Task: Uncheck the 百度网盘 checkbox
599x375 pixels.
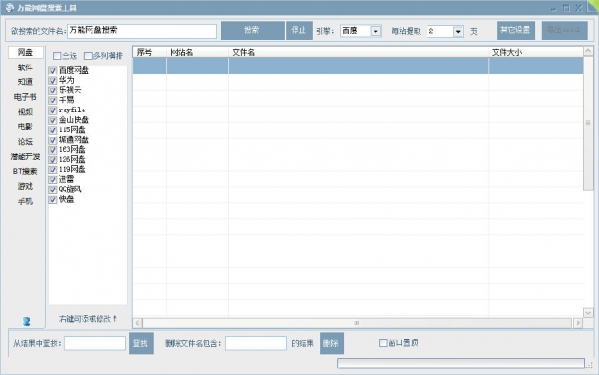Action: tap(53, 71)
